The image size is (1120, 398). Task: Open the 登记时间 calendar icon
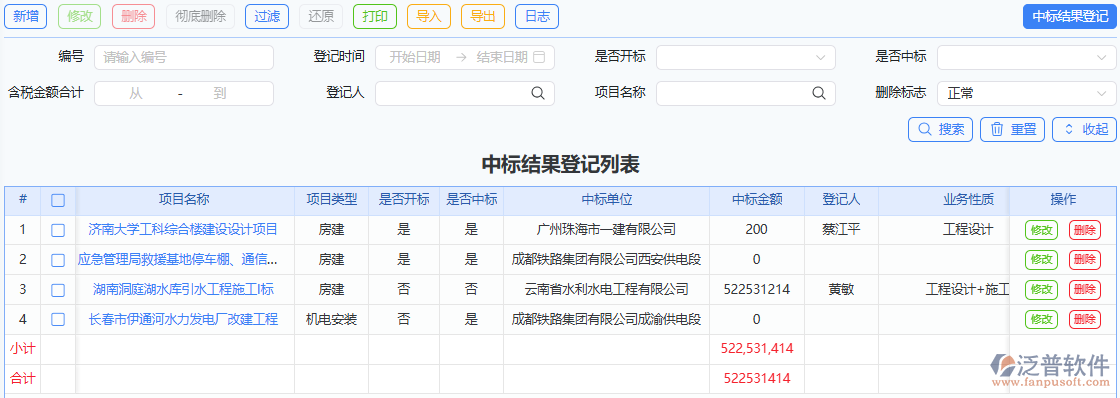click(x=539, y=57)
